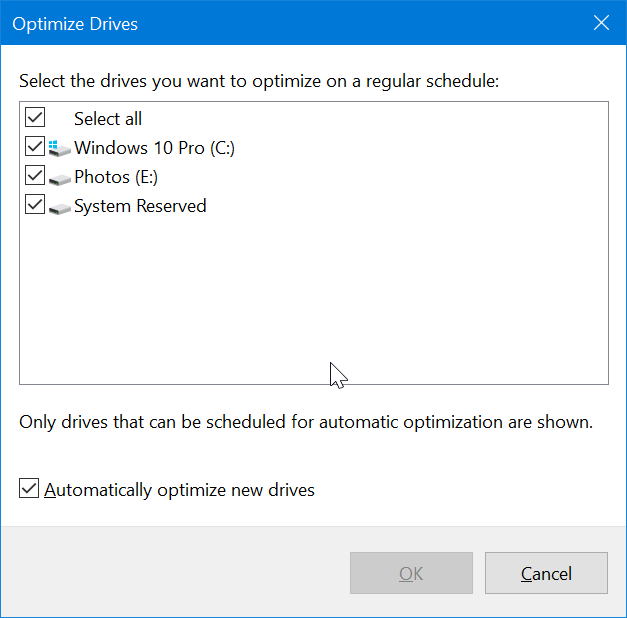
Task: Select the 'Windows 10 Pro (C:)' label
Action: click(x=154, y=148)
